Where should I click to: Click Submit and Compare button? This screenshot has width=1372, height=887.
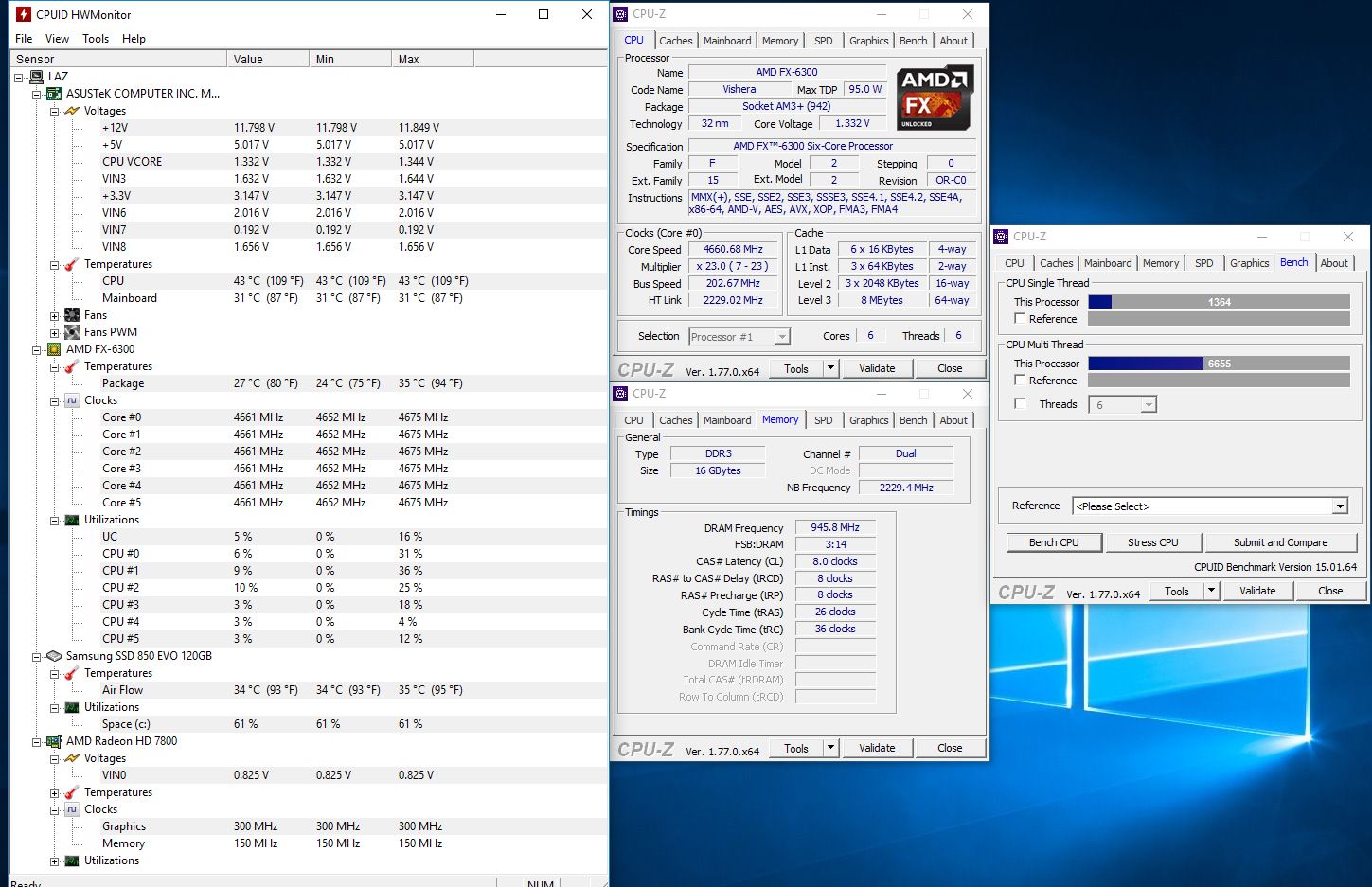(x=1280, y=542)
